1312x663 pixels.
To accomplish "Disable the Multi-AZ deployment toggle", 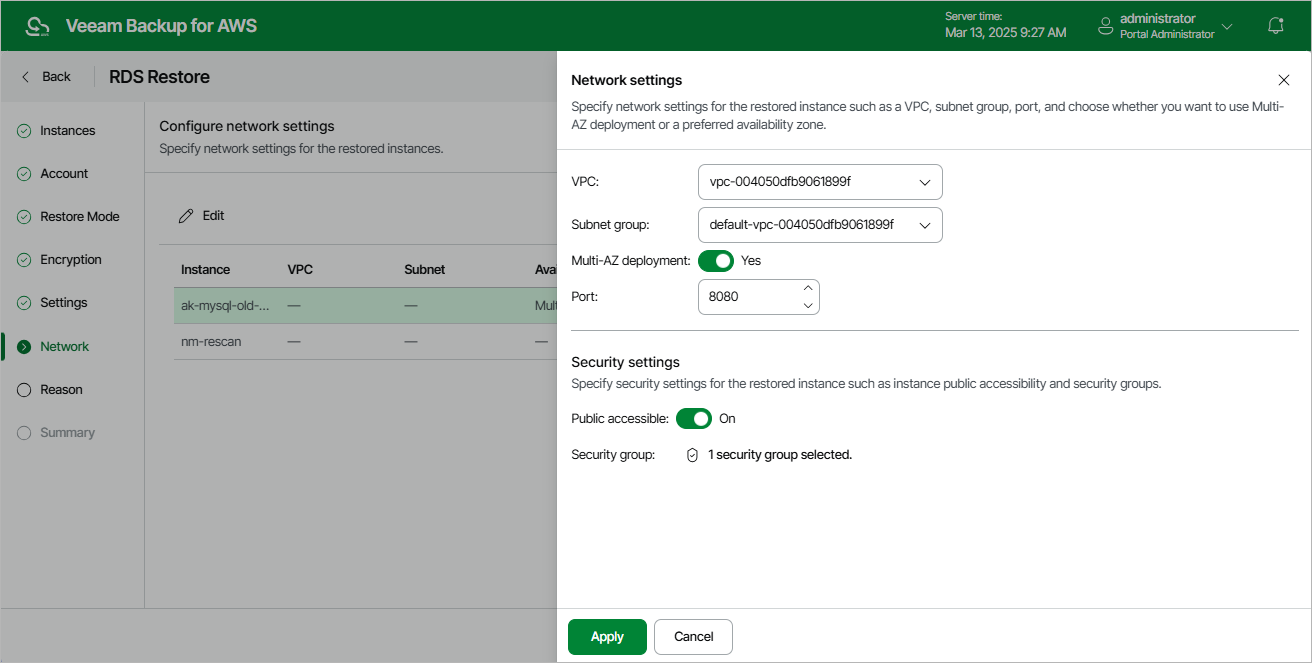I will click(x=716, y=261).
